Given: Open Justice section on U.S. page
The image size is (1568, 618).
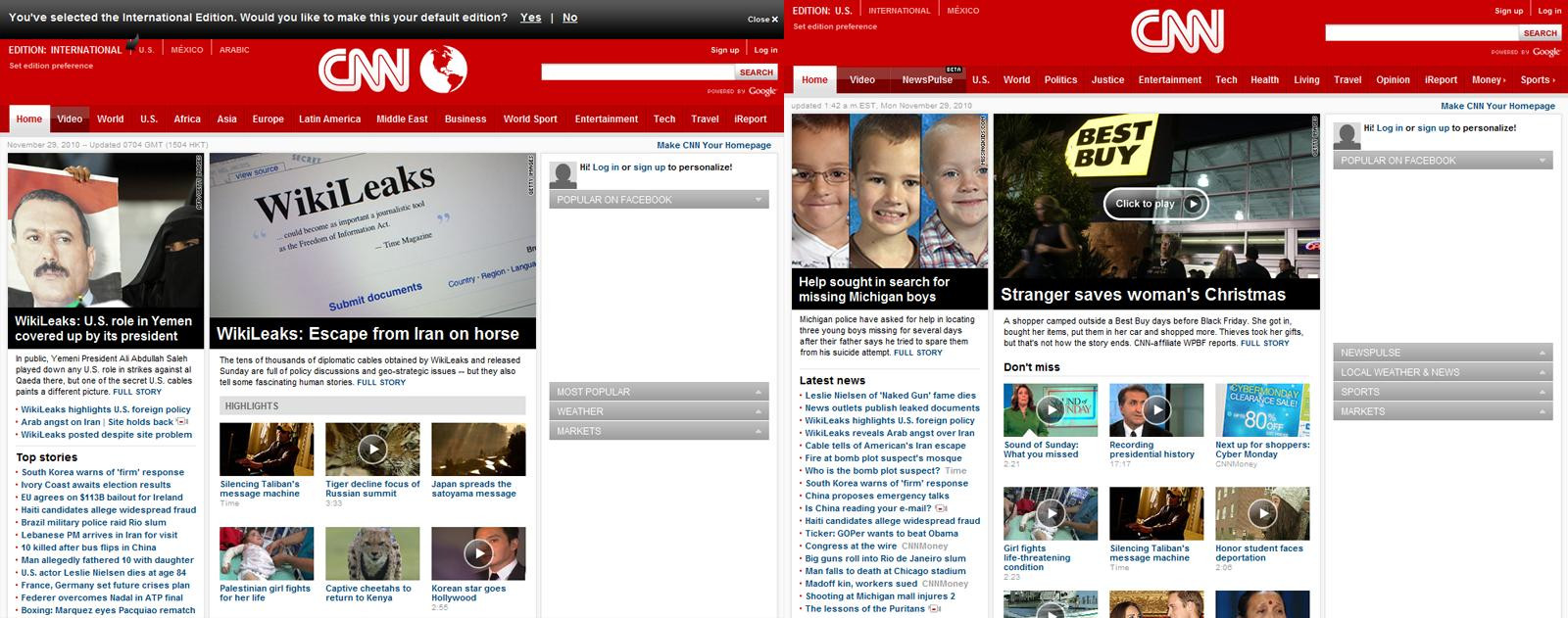Looking at the screenshot, I should (1107, 80).
